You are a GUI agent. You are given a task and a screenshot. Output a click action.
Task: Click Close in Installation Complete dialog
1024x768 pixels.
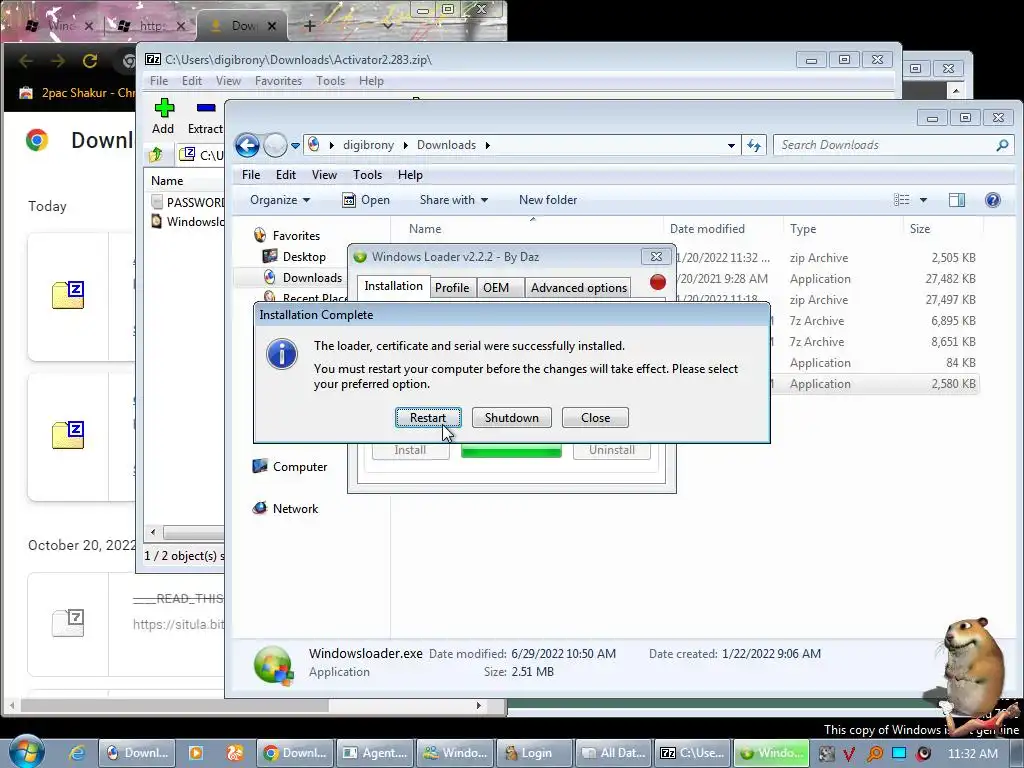click(595, 417)
